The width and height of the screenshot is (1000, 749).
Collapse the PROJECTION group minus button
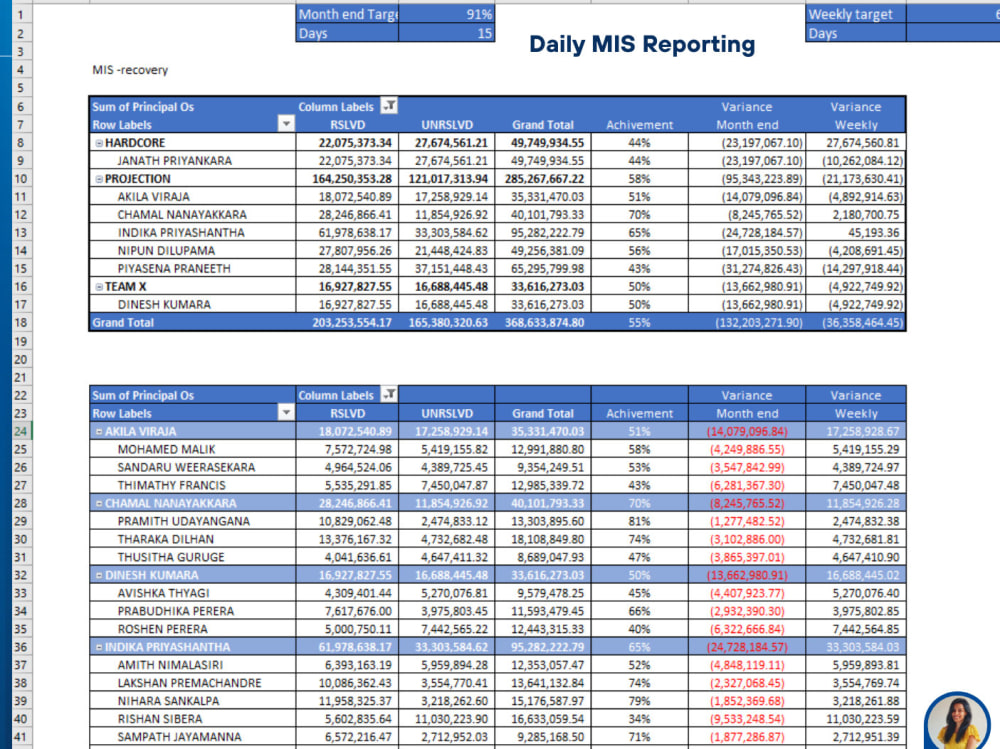[x=99, y=179]
